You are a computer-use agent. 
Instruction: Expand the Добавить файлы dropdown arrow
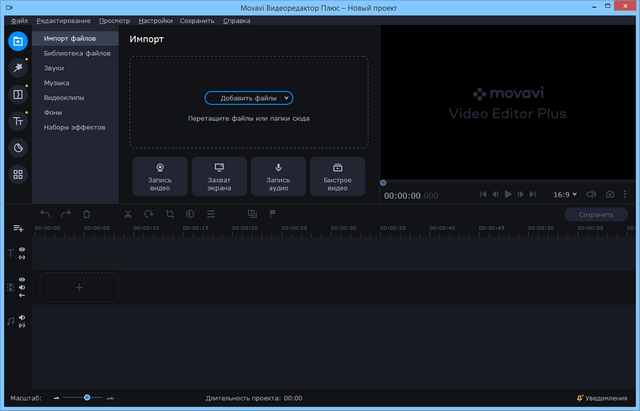(287, 98)
